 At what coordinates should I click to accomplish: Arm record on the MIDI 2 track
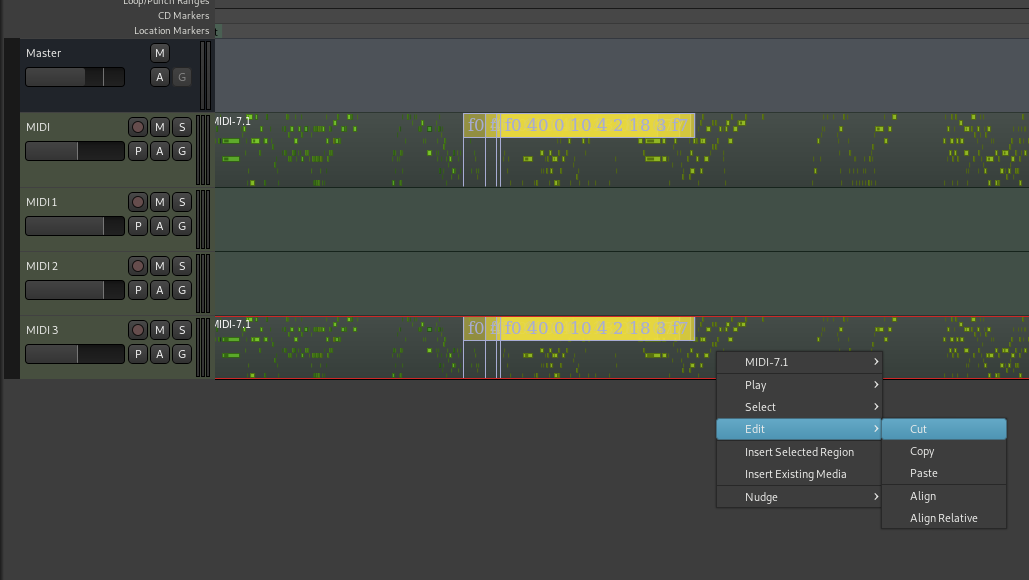click(x=138, y=266)
